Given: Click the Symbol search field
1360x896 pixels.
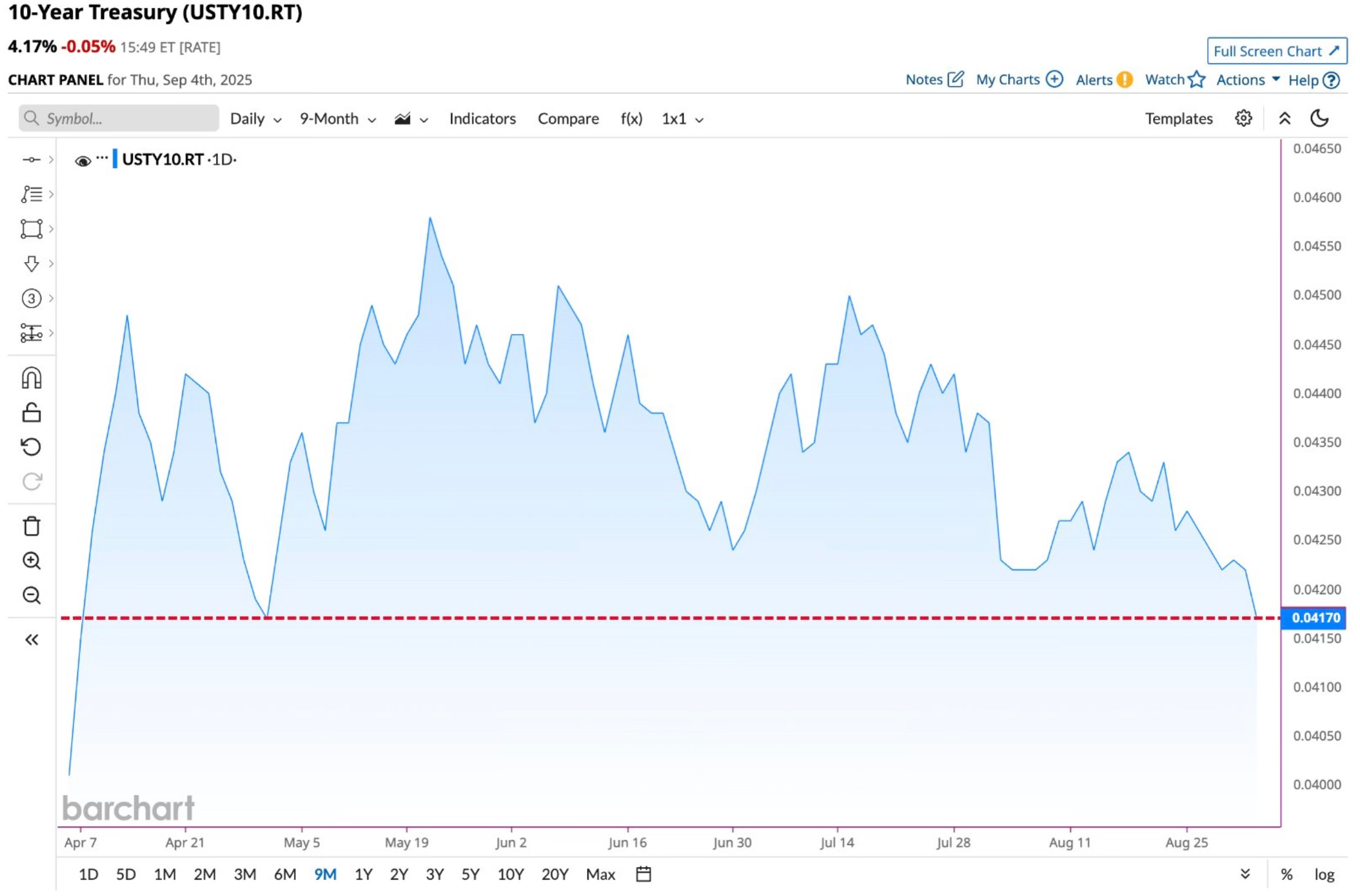Looking at the screenshot, I should coord(119,118).
